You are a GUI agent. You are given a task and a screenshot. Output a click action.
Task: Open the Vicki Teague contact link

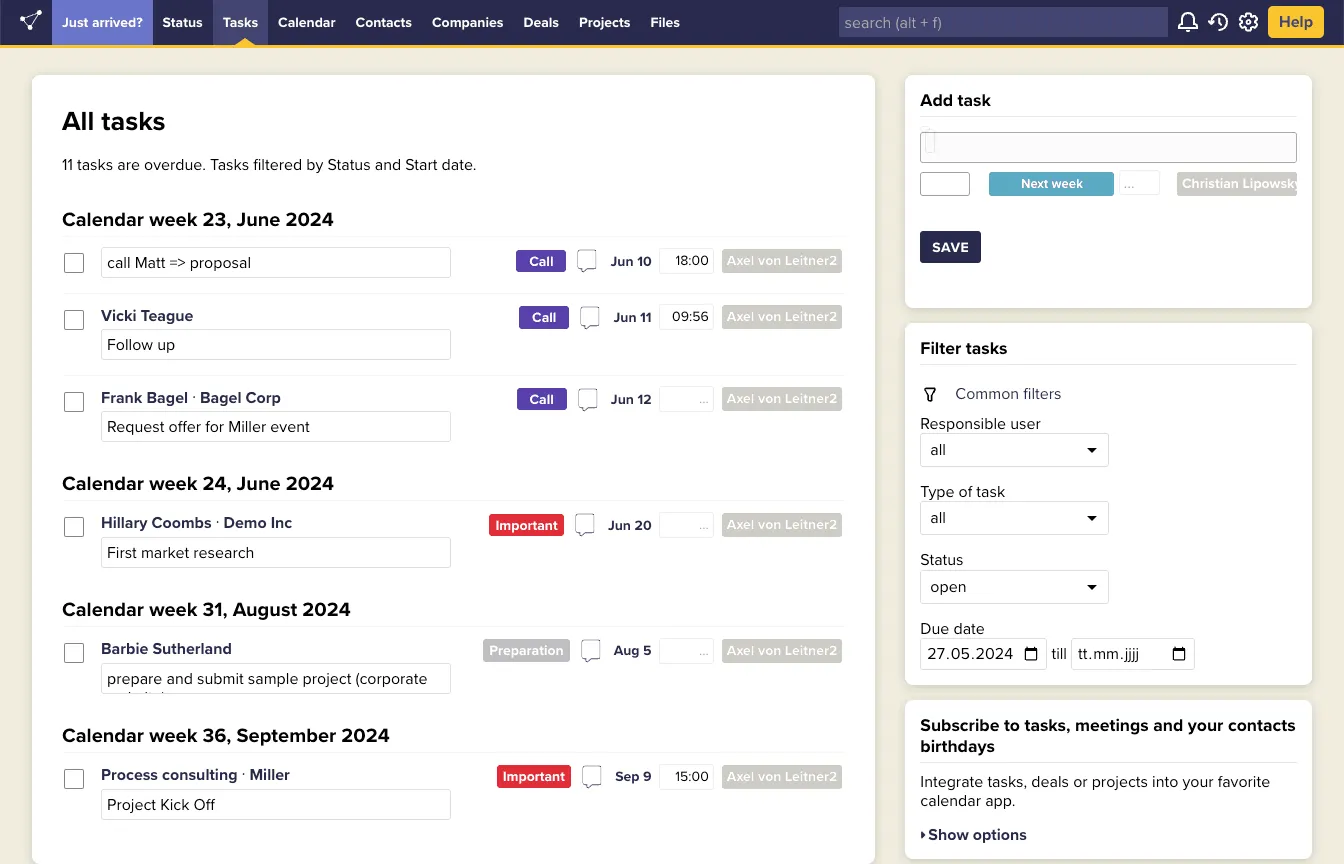click(x=147, y=316)
